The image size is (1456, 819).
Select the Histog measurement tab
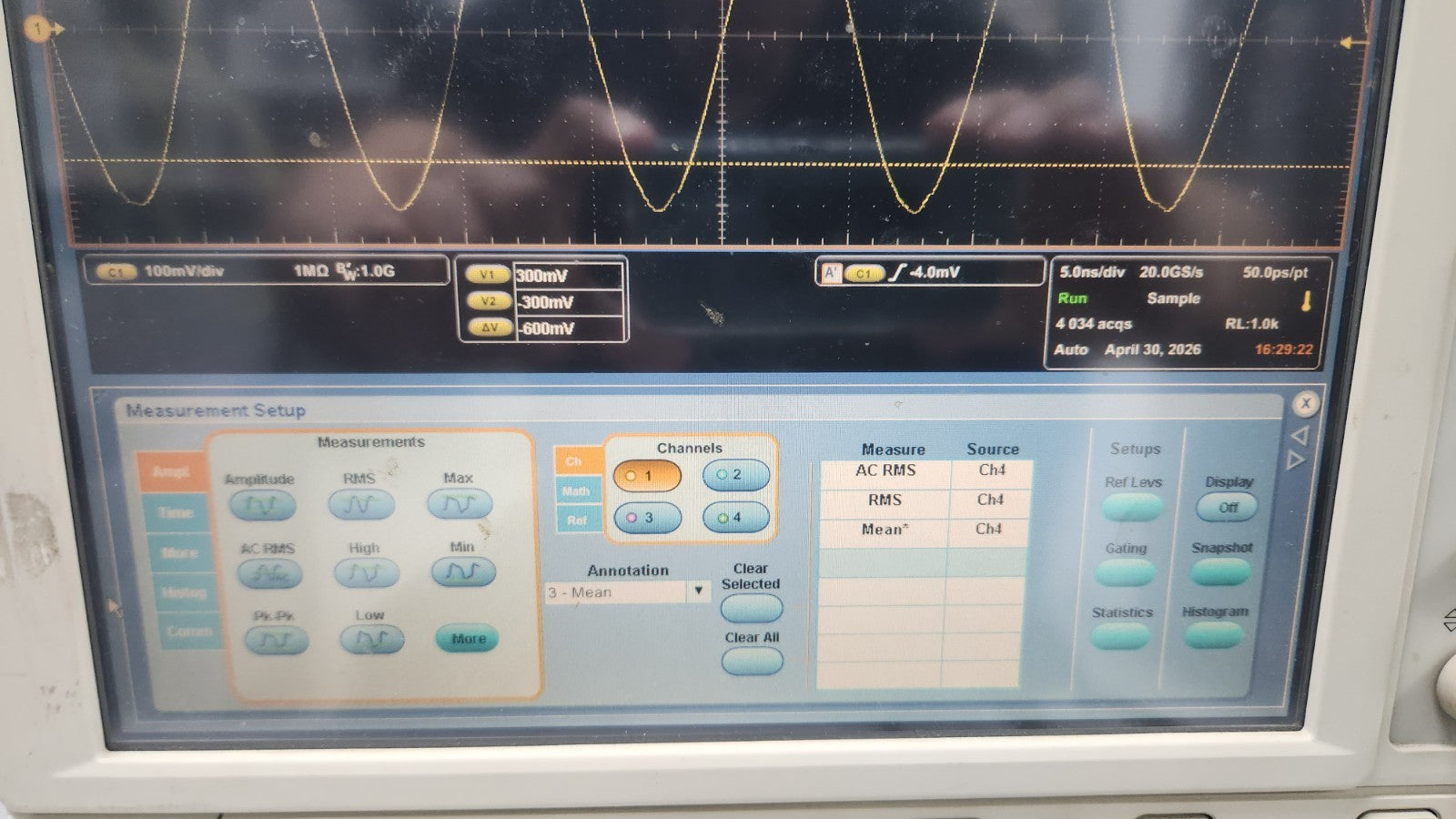185,592
